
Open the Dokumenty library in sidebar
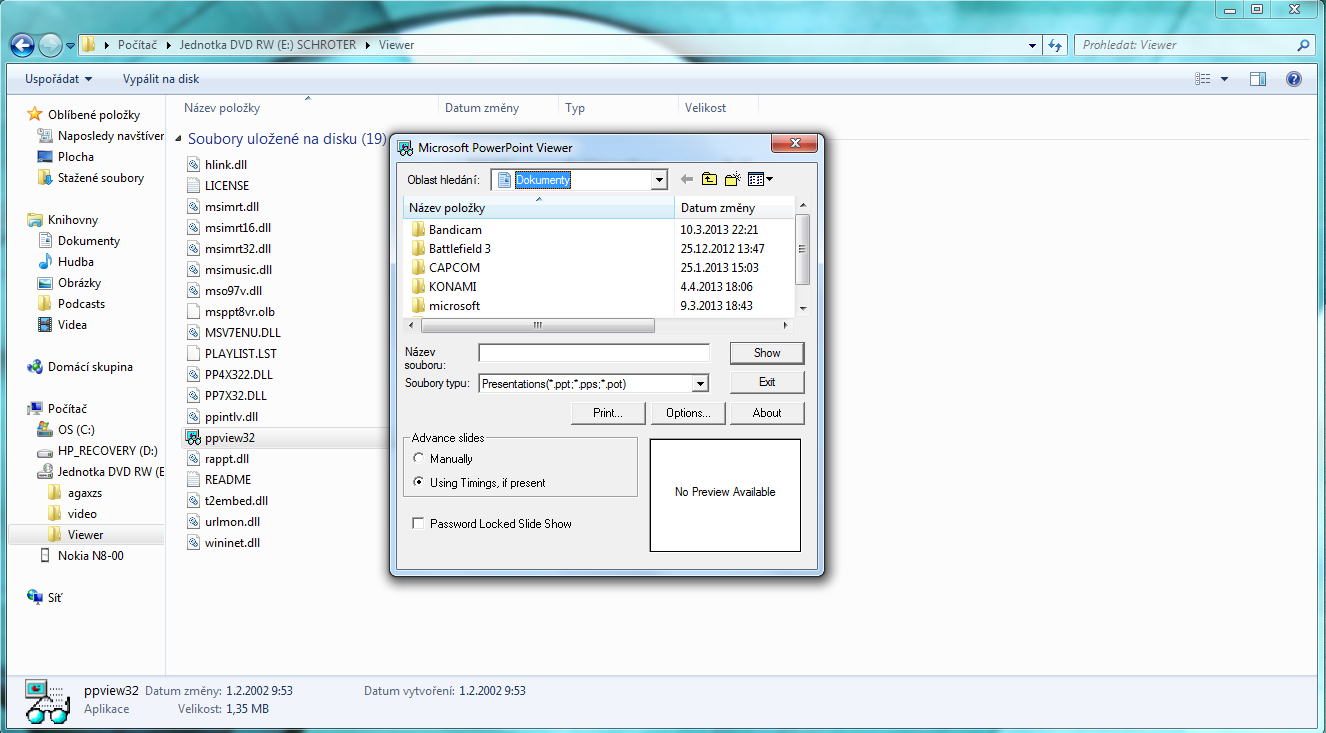tap(79, 241)
